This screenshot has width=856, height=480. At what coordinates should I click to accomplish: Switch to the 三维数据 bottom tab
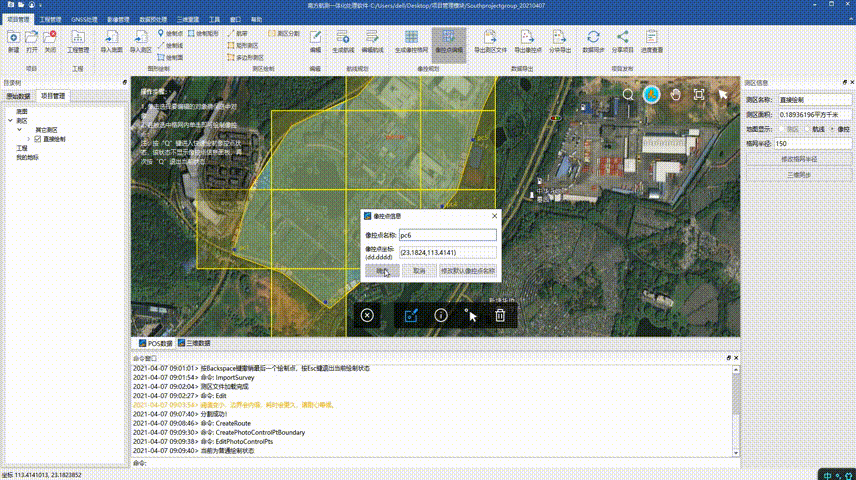[196, 342]
